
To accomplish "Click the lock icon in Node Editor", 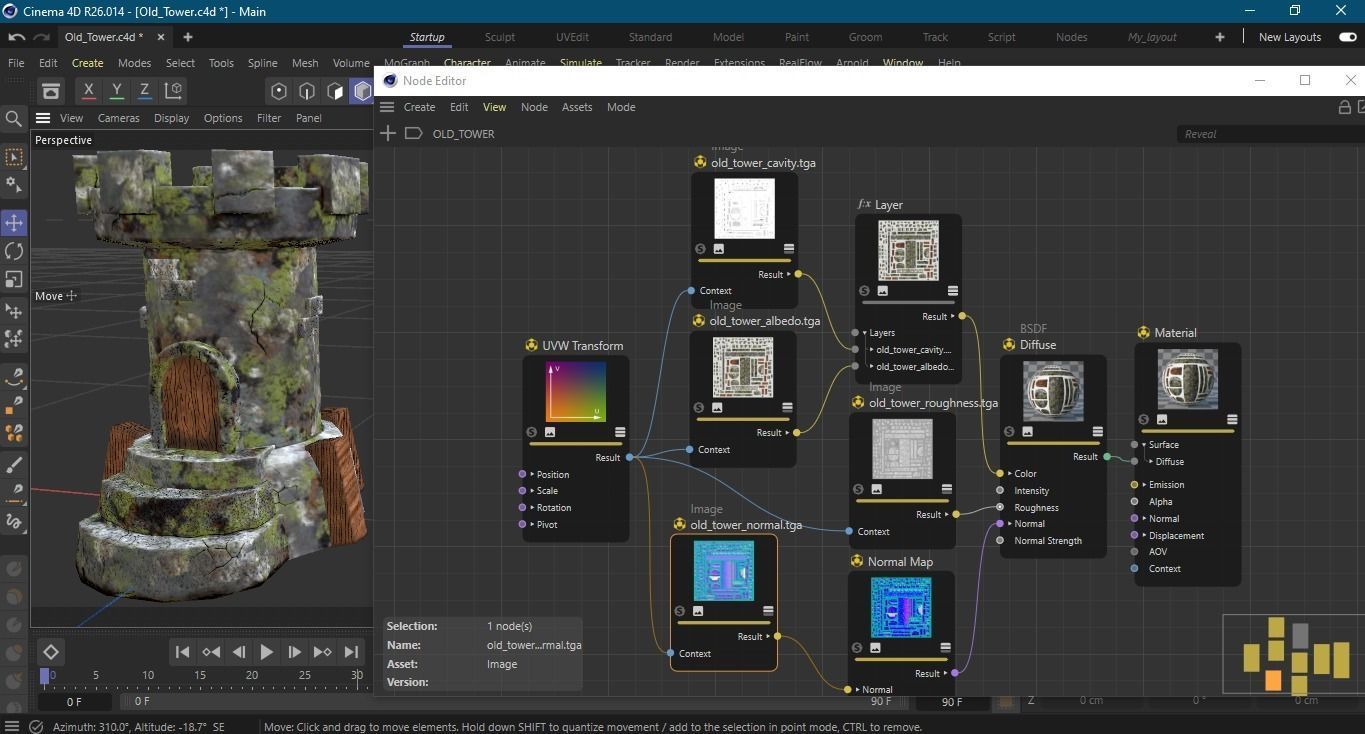I will click(x=1345, y=107).
